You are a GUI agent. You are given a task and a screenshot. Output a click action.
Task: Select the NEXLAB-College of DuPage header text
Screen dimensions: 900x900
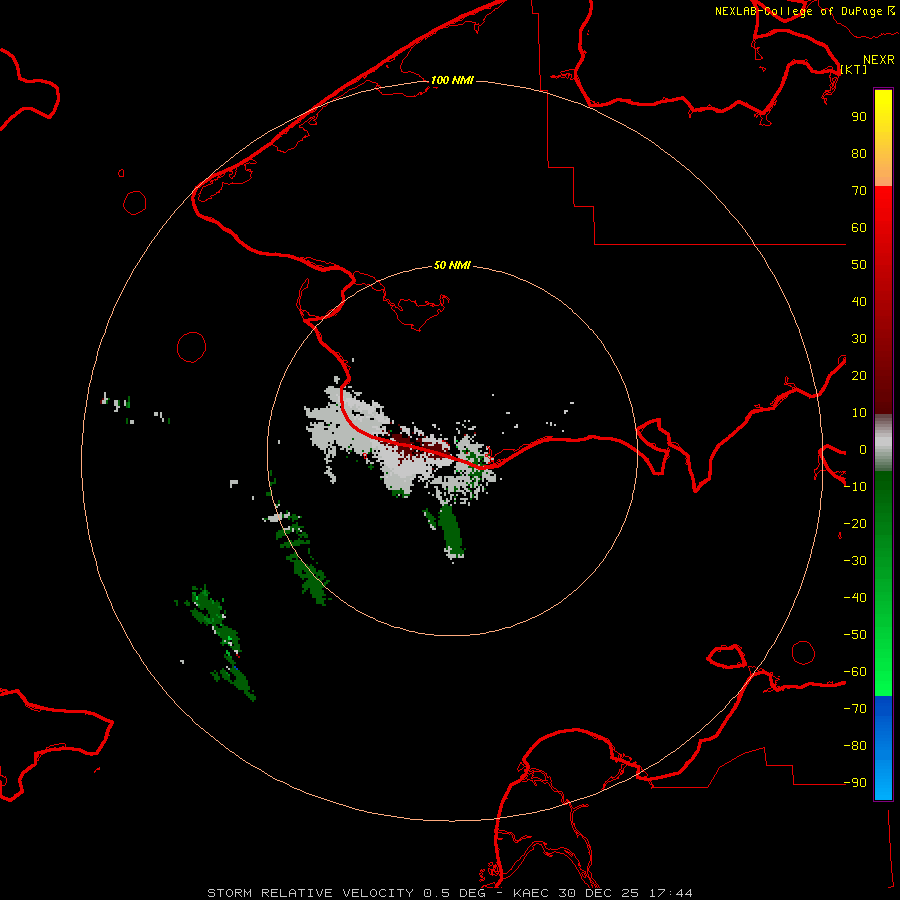point(805,11)
